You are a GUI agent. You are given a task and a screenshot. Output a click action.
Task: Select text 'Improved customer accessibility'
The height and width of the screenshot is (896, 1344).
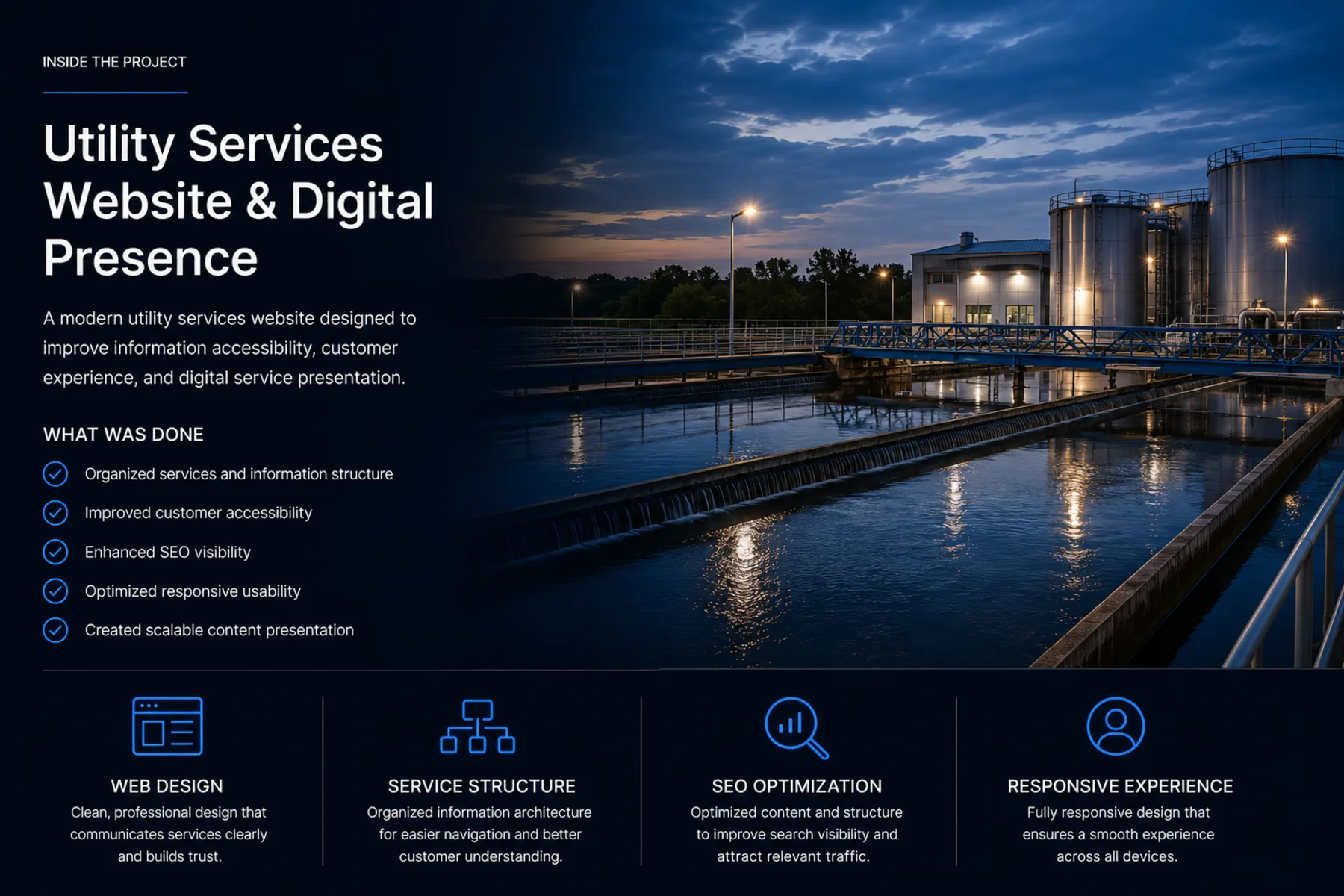[199, 513]
